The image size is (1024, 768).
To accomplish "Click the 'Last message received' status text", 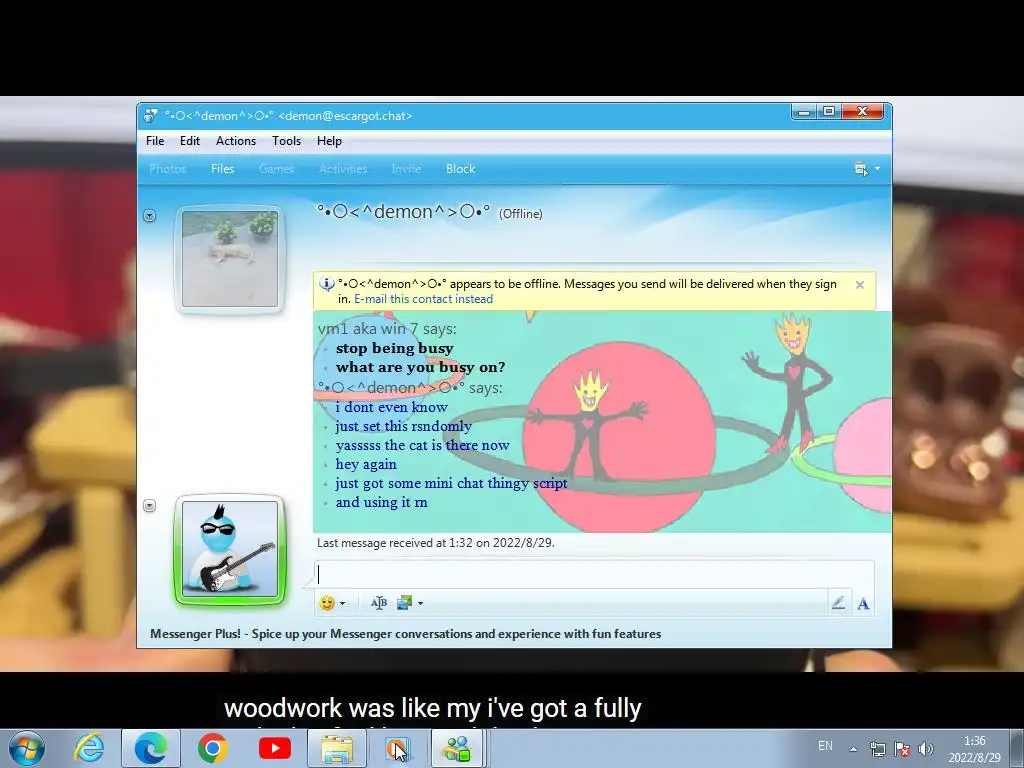I will [436, 543].
